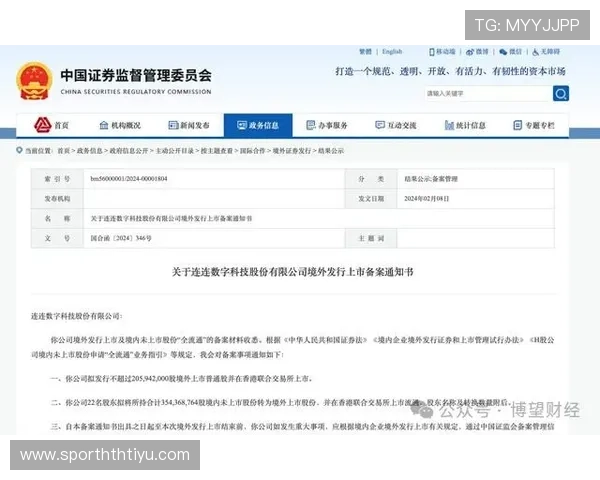
Task: Click 国际合作 breadcrumb link
Action: (x=252, y=151)
